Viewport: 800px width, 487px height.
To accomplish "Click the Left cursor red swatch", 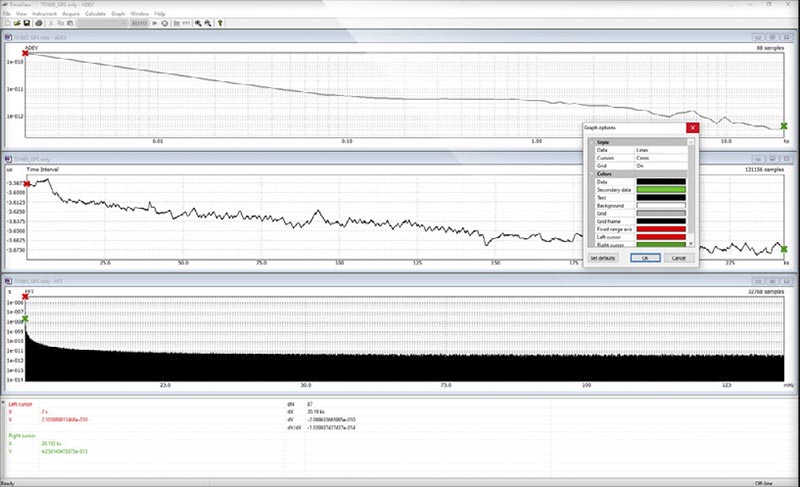I will 661,237.
